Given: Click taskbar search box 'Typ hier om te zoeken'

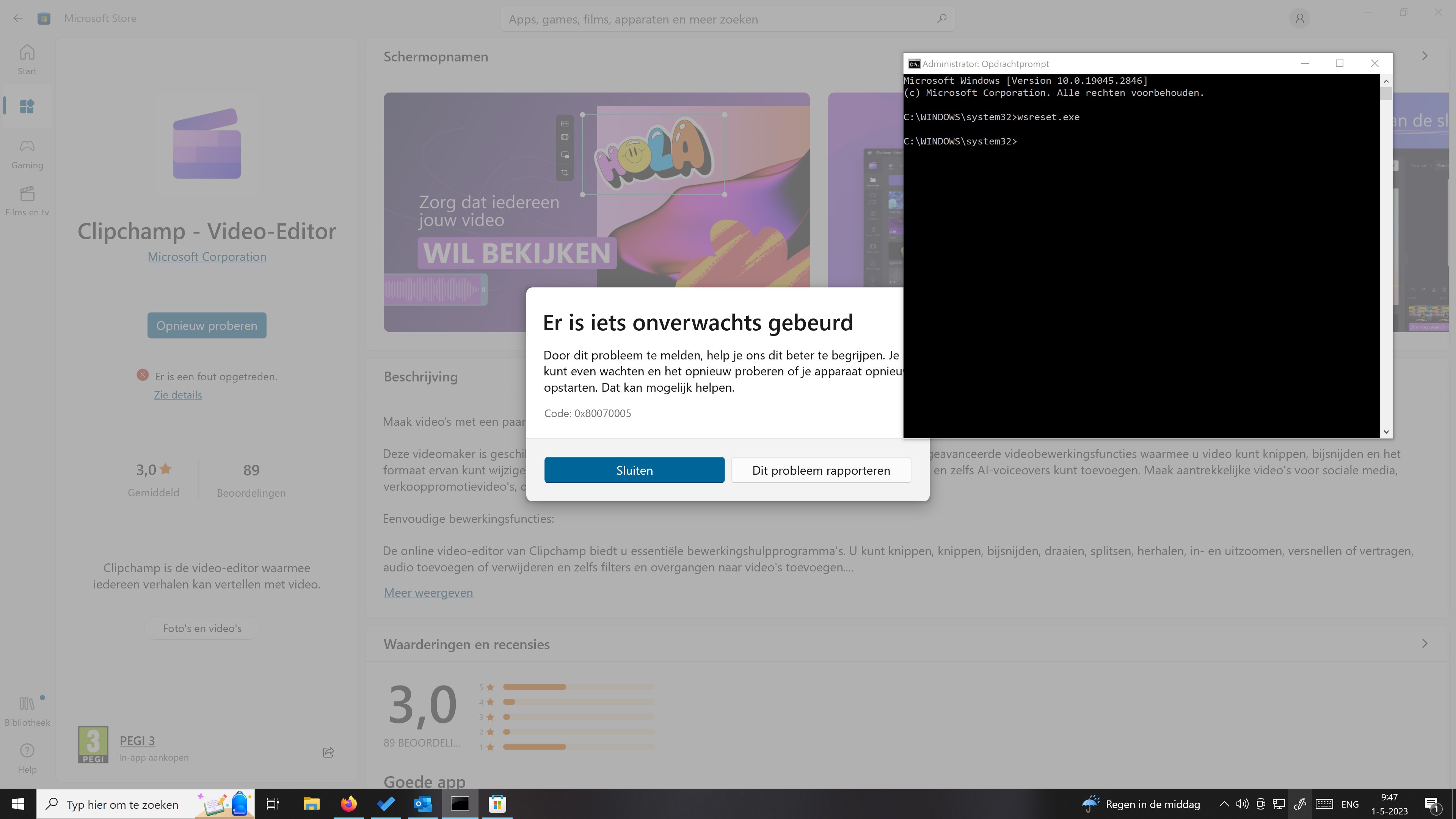Looking at the screenshot, I should [x=146, y=804].
